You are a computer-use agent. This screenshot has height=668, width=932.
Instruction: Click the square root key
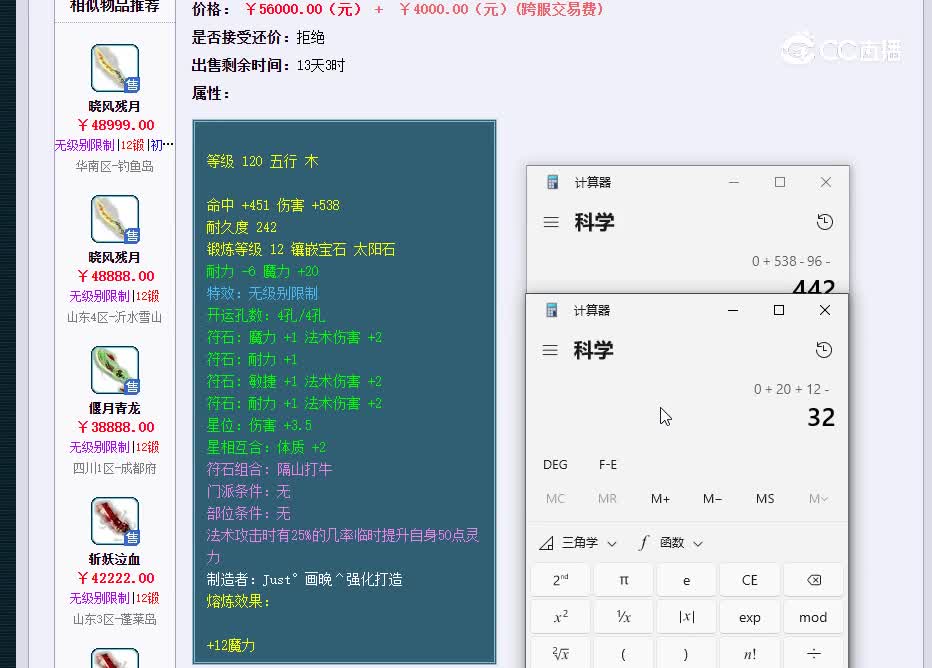point(561,654)
